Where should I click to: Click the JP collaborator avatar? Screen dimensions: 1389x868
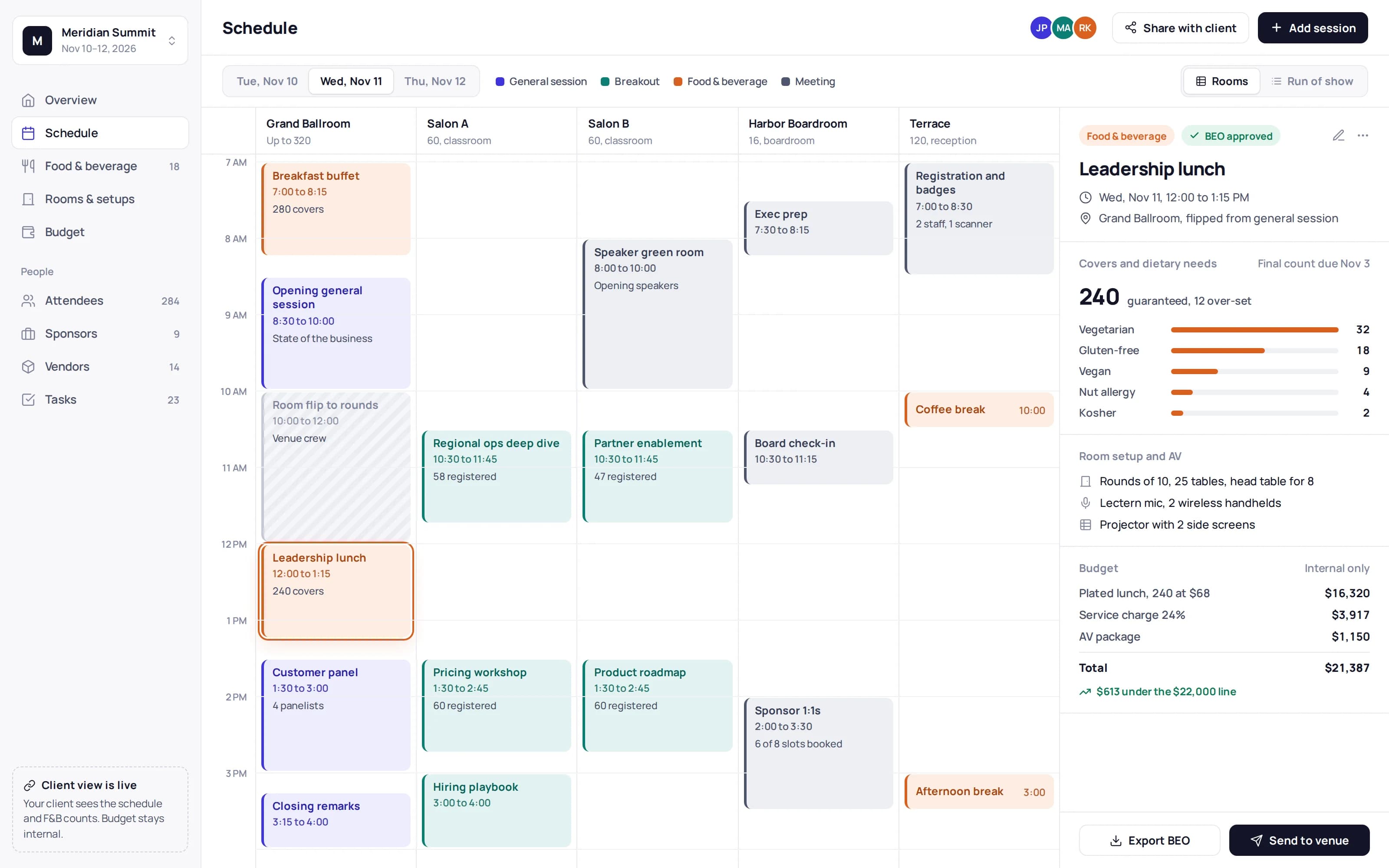(x=1041, y=27)
